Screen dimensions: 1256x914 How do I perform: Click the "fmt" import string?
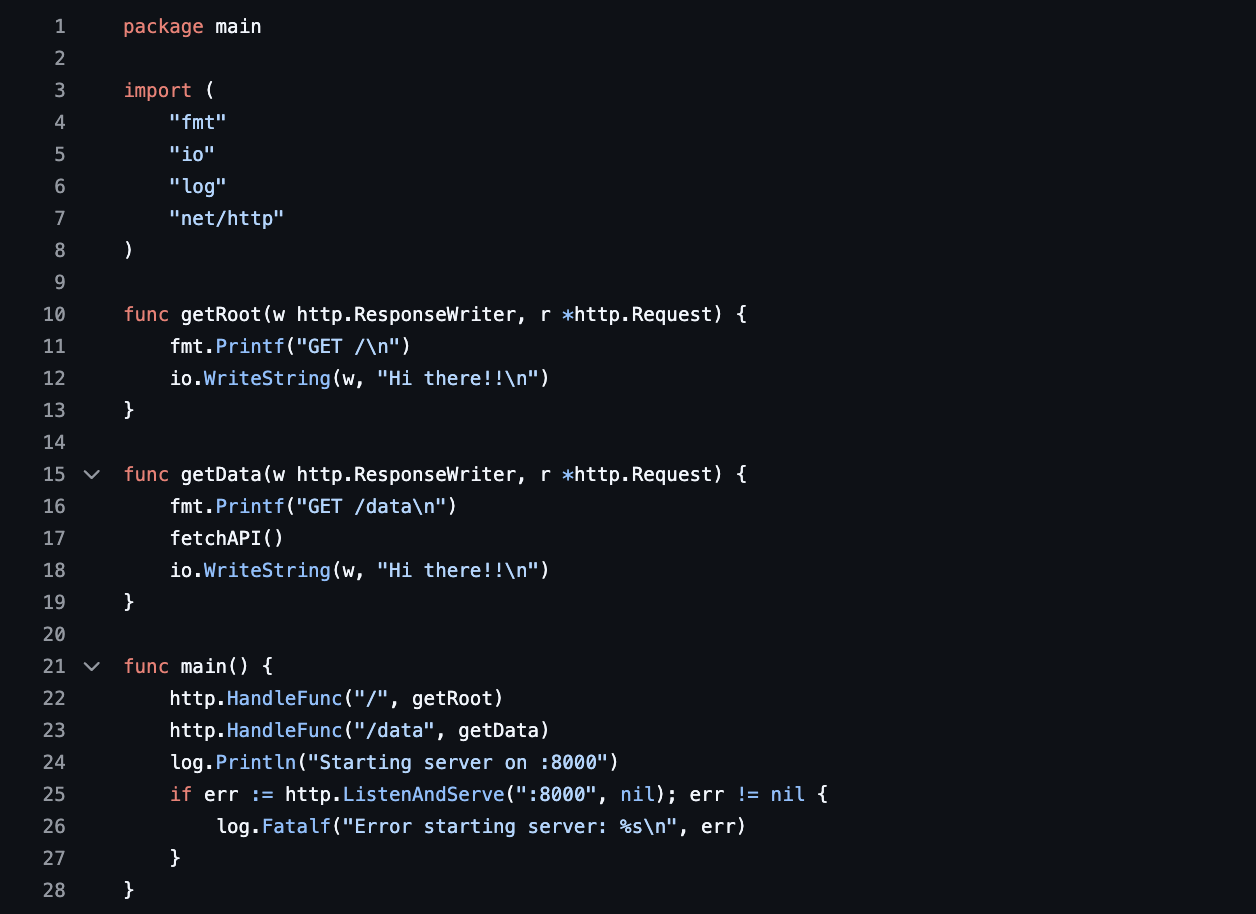coord(198,122)
